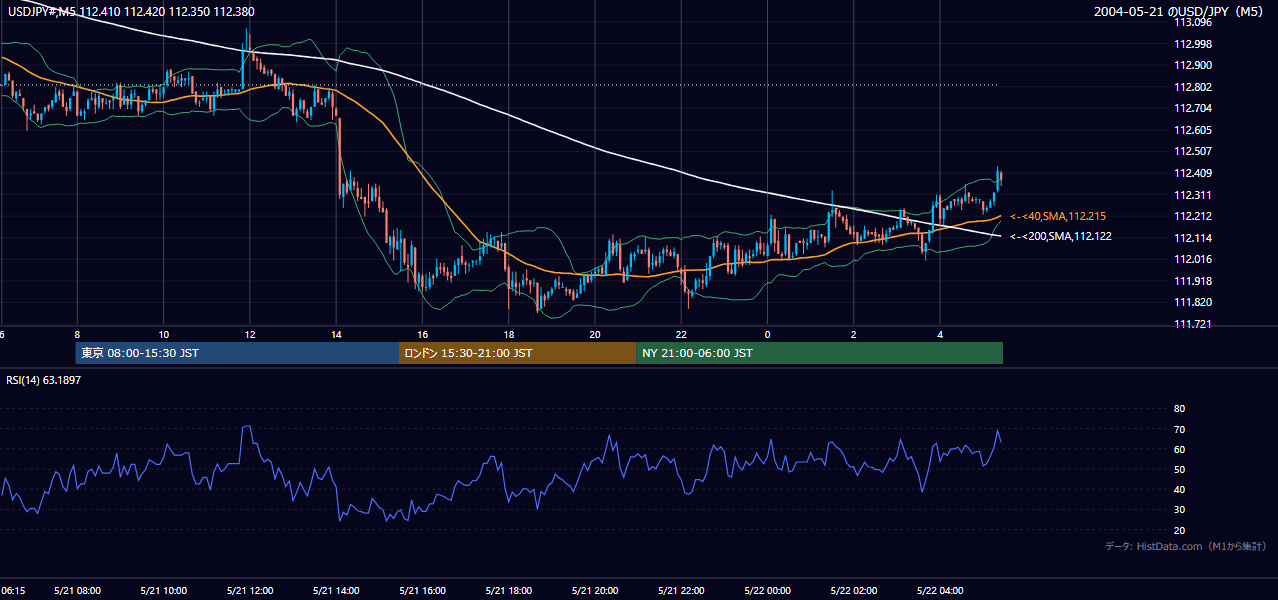The width and height of the screenshot is (1278, 600).
Task: Click RSI axis level 30
Action: point(1179,510)
